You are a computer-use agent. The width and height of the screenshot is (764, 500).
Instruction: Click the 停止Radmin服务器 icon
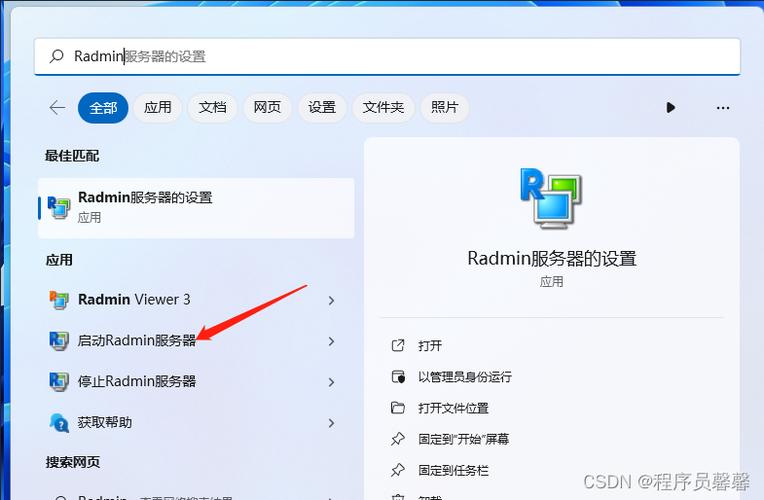point(59,382)
